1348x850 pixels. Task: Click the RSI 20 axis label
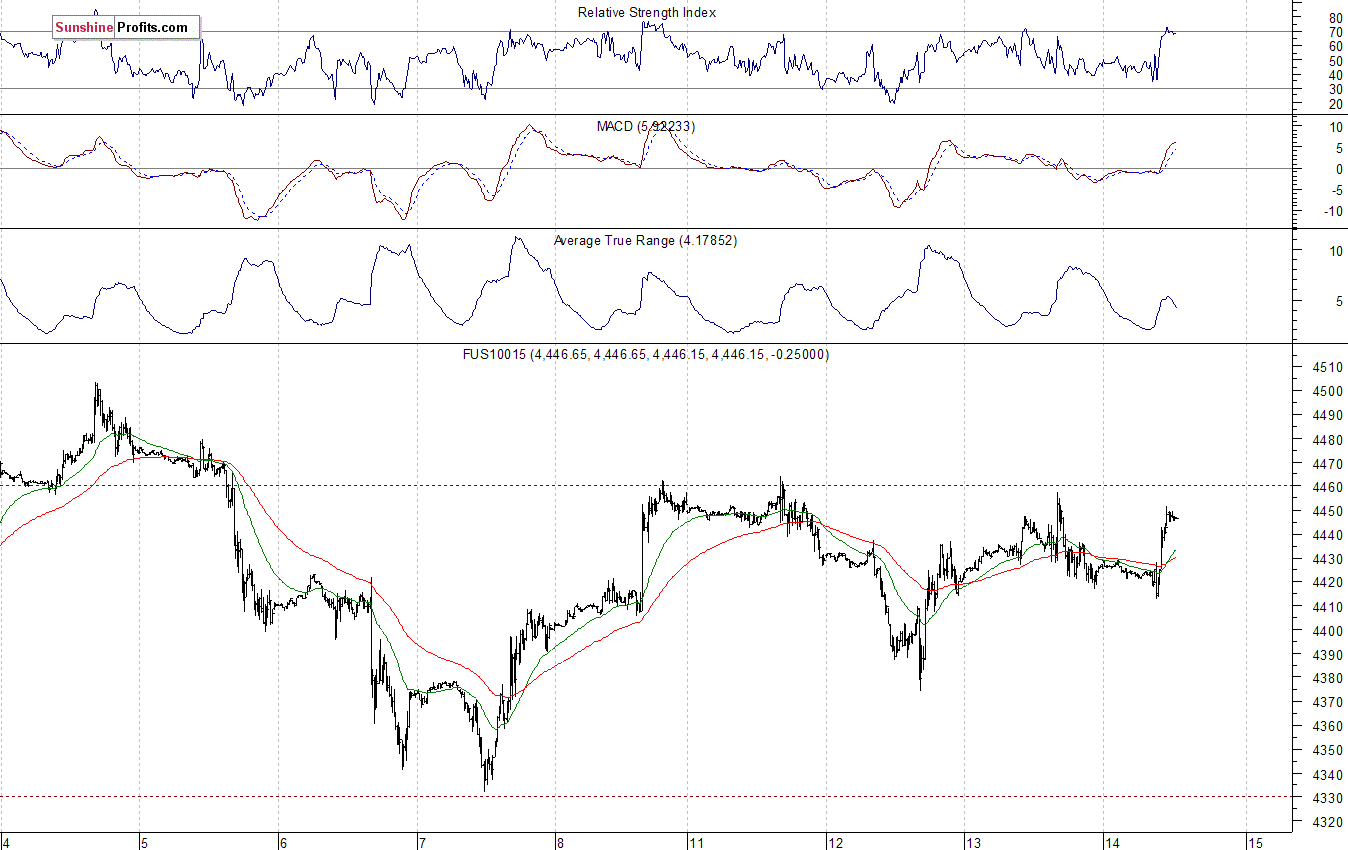pyautogui.click(x=1335, y=104)
